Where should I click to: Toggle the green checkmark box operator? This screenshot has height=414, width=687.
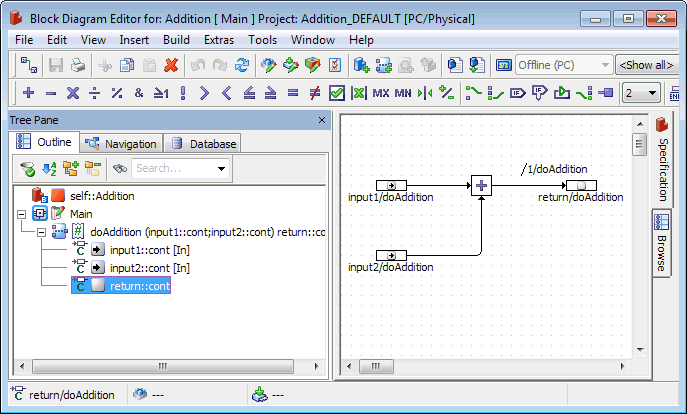pos(336,93)
